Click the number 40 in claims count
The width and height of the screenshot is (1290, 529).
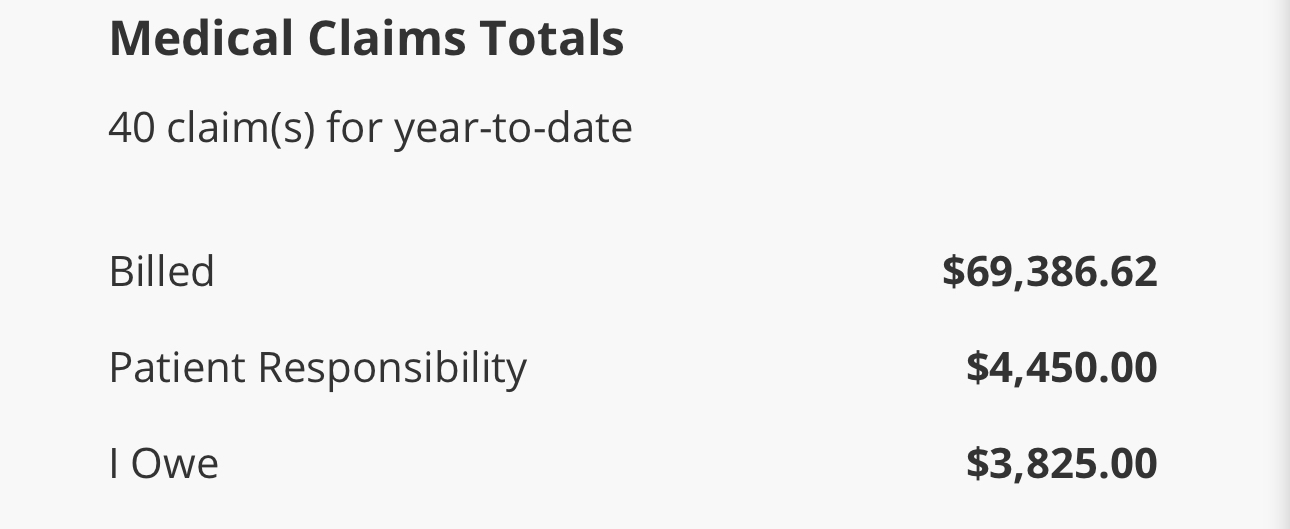coord(131,128)
